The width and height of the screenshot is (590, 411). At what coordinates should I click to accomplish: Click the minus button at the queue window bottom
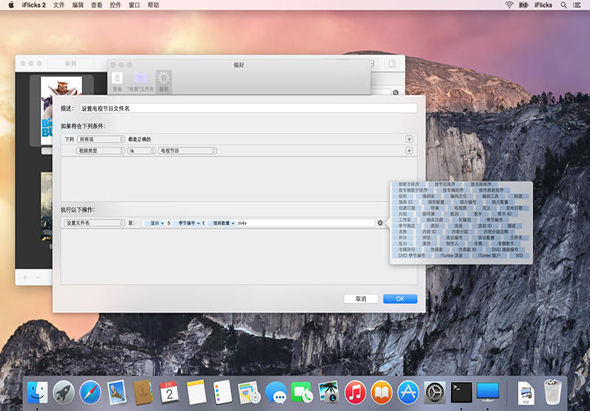(x=38, y=278)
